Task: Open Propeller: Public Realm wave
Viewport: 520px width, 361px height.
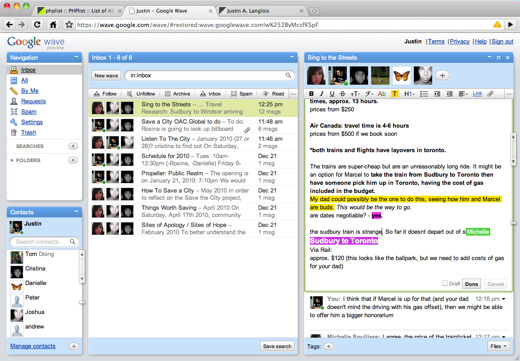Action: pyautogui.click(x=193, y=177)
